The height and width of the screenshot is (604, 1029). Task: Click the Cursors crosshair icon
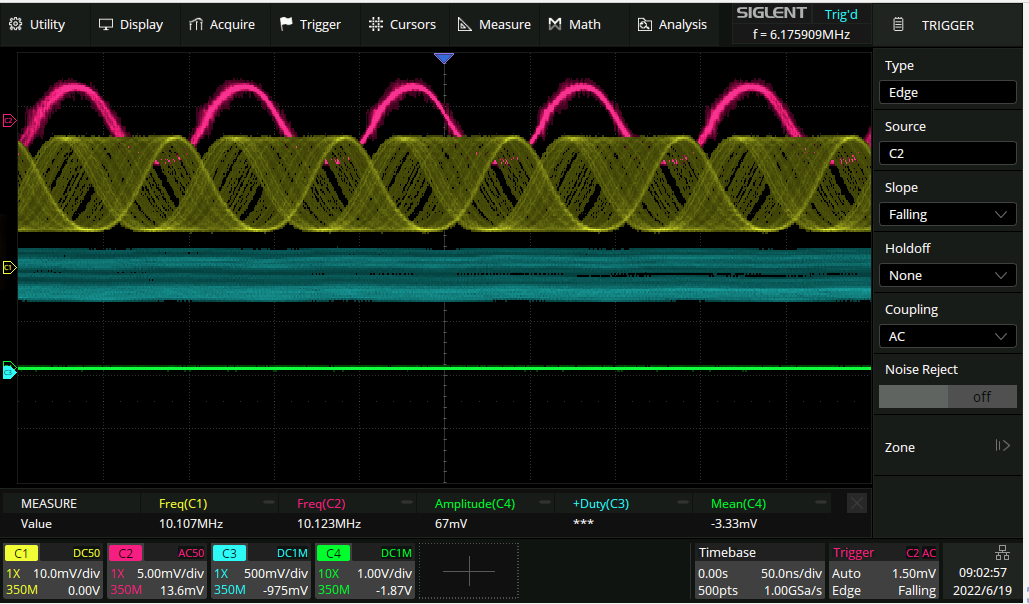coord(375,24)
